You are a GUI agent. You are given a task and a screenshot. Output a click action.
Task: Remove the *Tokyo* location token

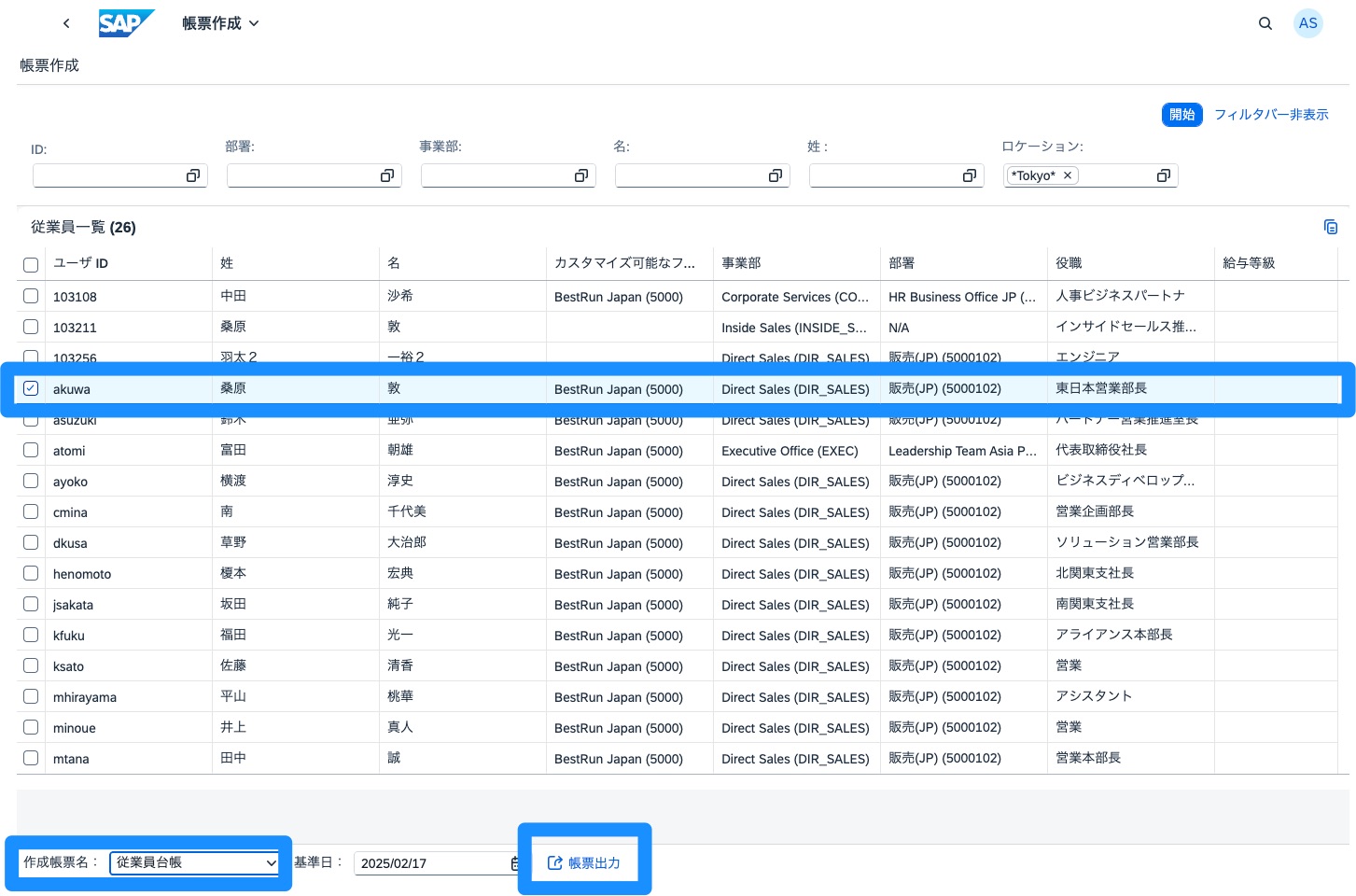[1068, 175]
